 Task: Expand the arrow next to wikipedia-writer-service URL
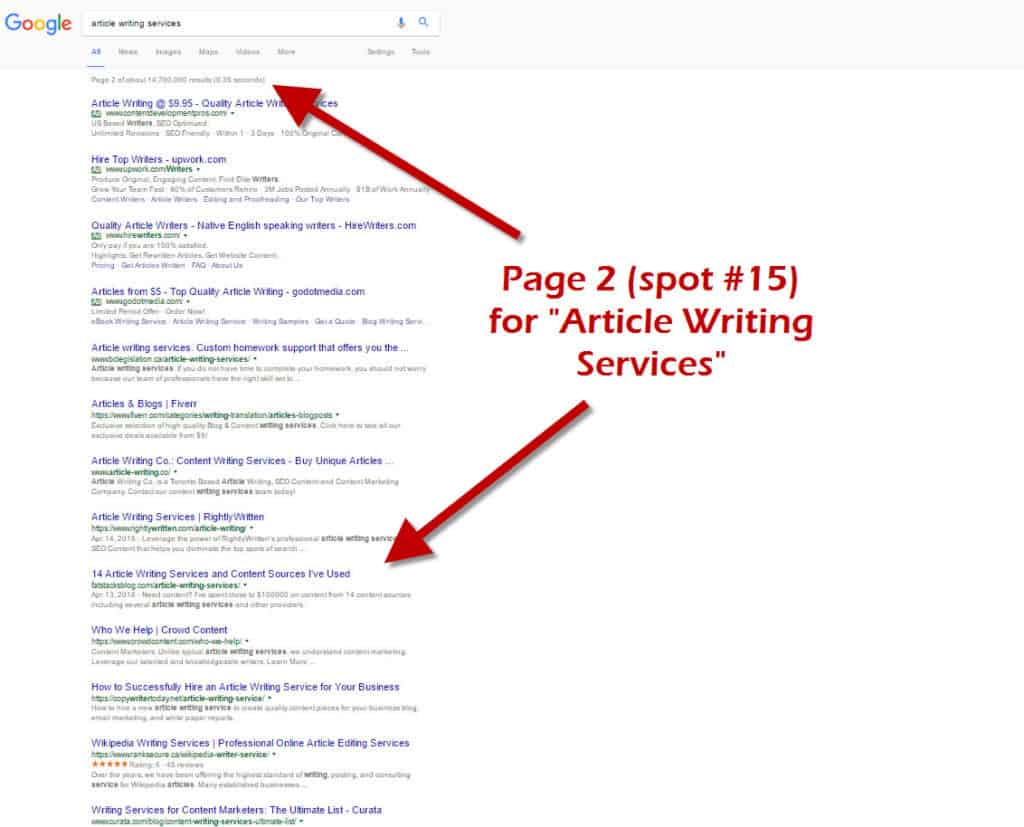coord(274,754)
